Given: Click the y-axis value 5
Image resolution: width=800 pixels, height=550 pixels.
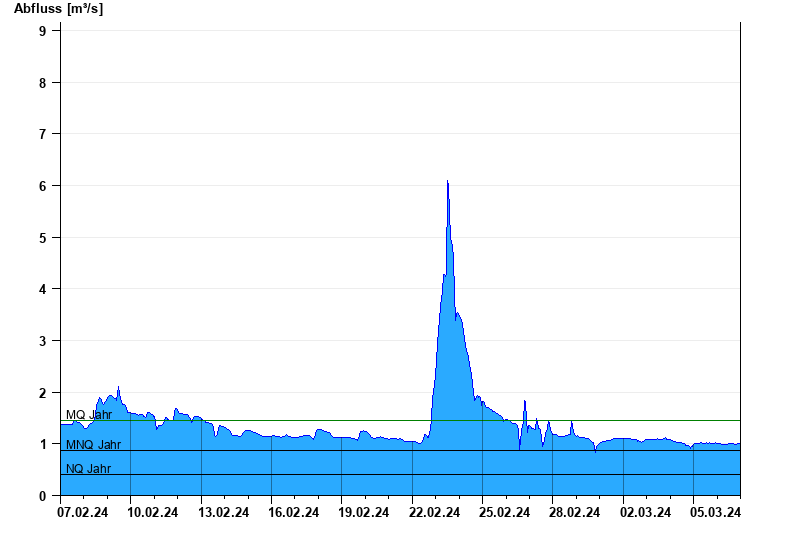Looking at the screenshot, I should coord(42,238).
